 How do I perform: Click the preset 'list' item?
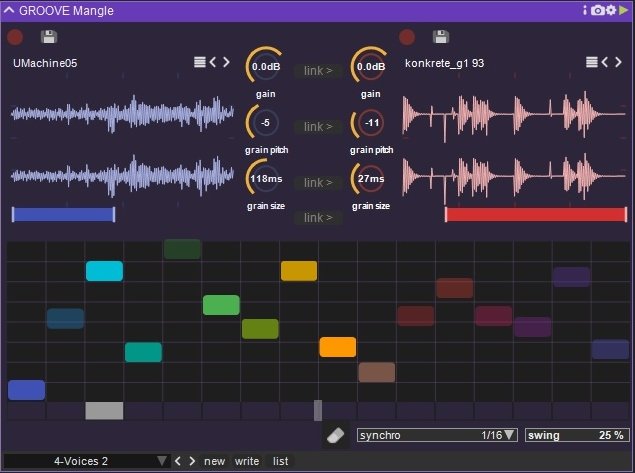point(280,461)
